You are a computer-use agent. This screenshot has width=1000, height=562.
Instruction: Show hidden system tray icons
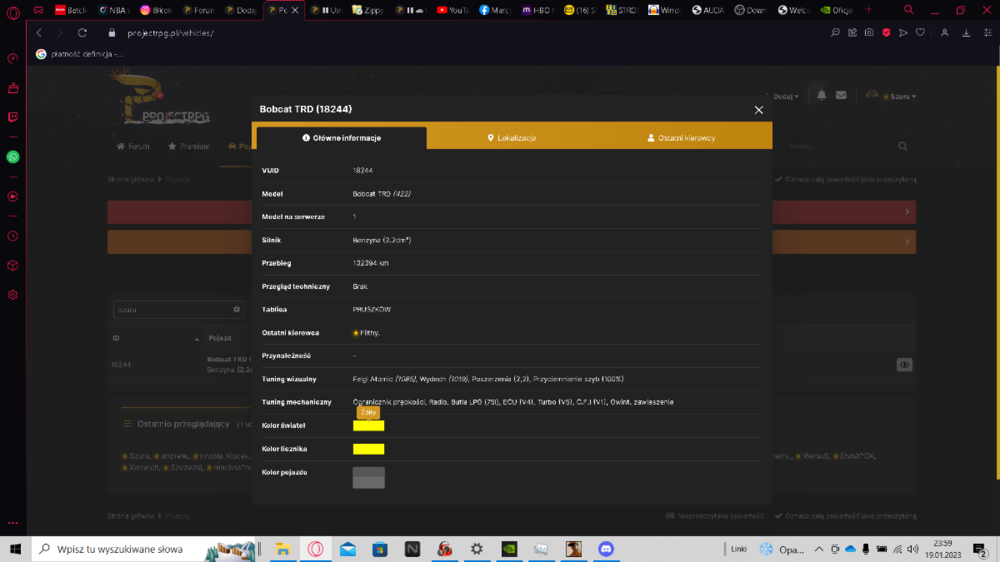click(819, 549)
